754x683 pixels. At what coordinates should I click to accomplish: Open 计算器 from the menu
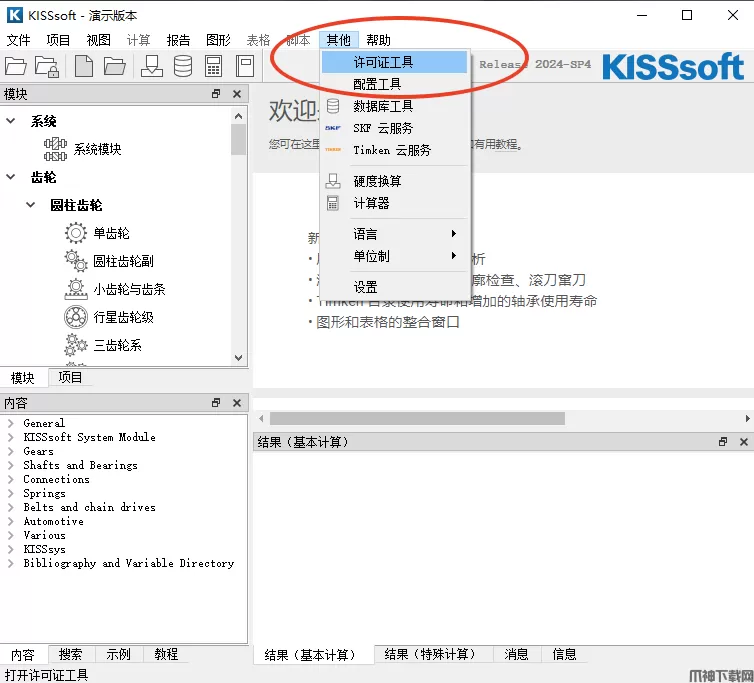tap(395, 203)
